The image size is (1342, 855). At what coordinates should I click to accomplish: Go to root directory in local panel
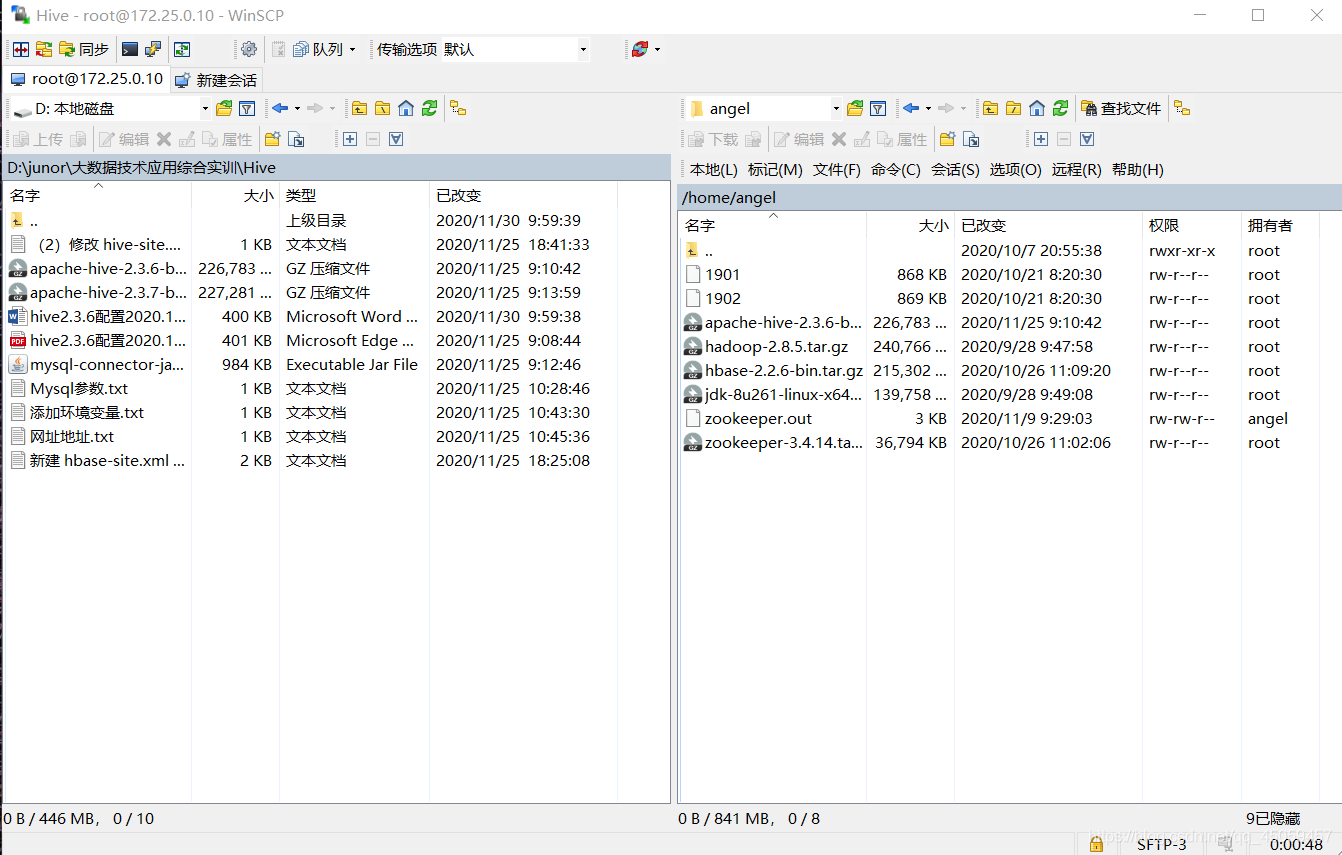tap(382, 108)
